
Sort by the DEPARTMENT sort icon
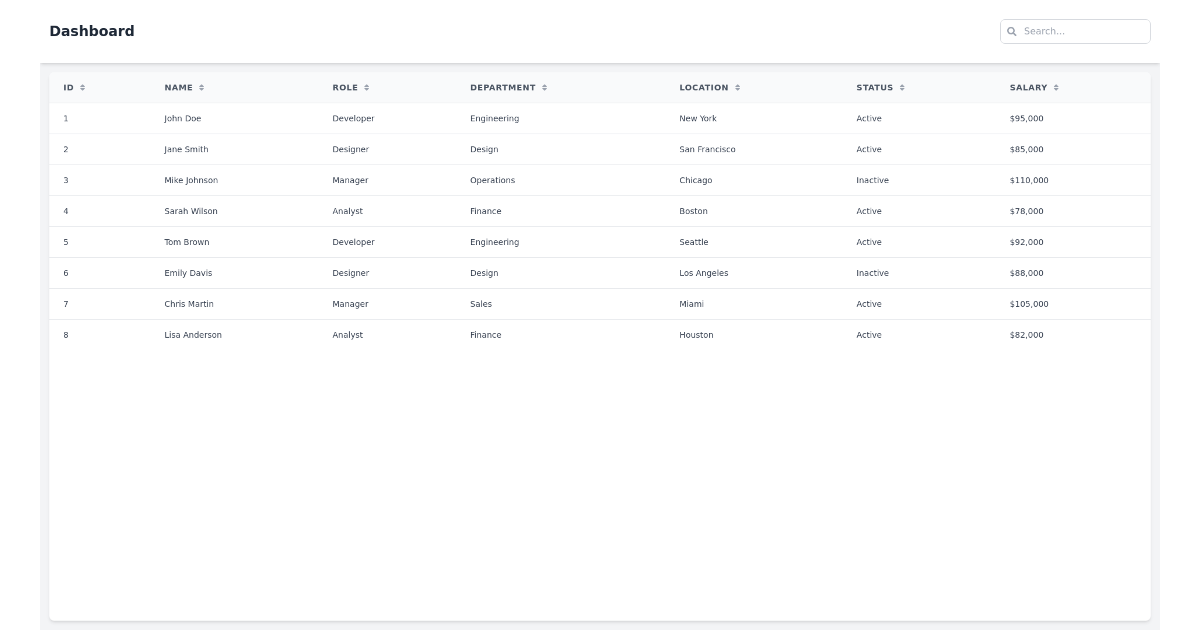click(x=545, y=87)
